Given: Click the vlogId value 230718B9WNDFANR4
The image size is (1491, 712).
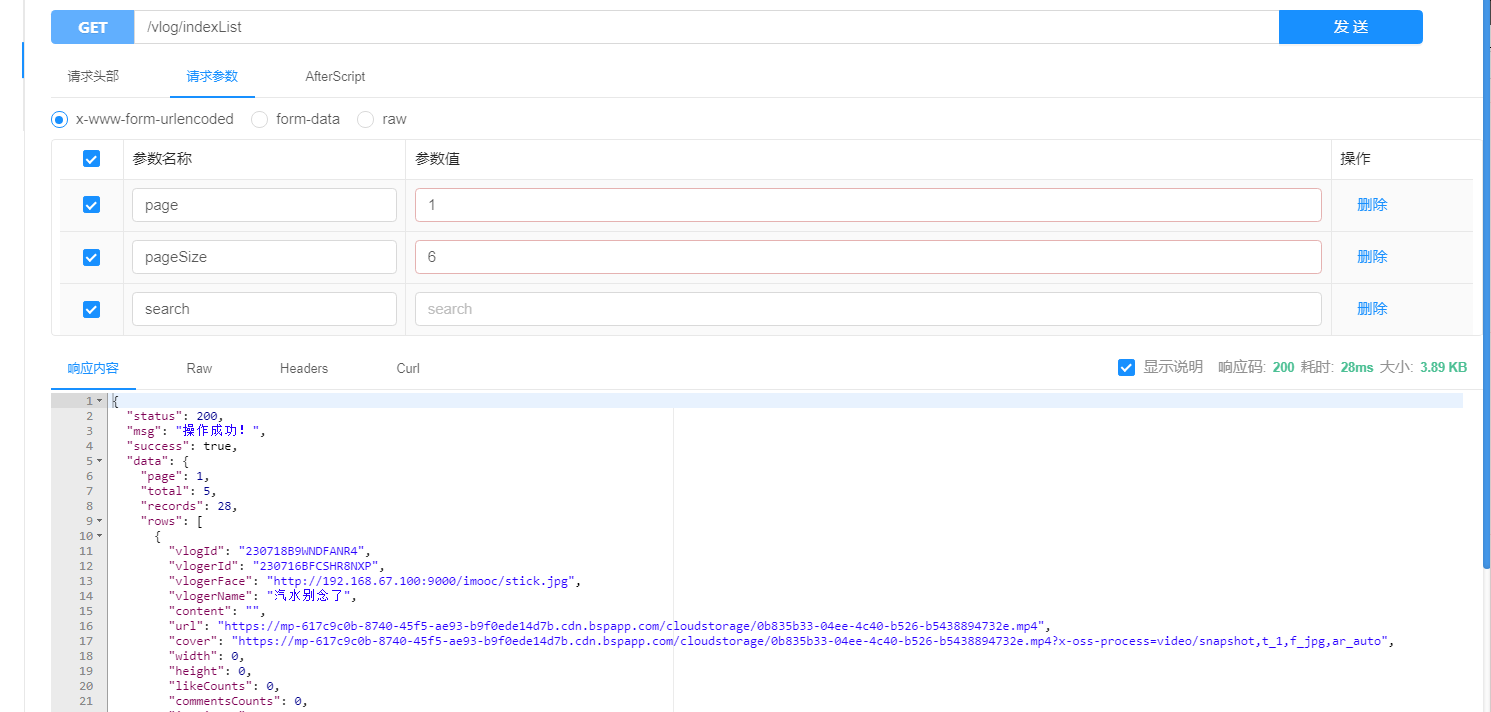Looking at the screenshot, I should [303, 551].
